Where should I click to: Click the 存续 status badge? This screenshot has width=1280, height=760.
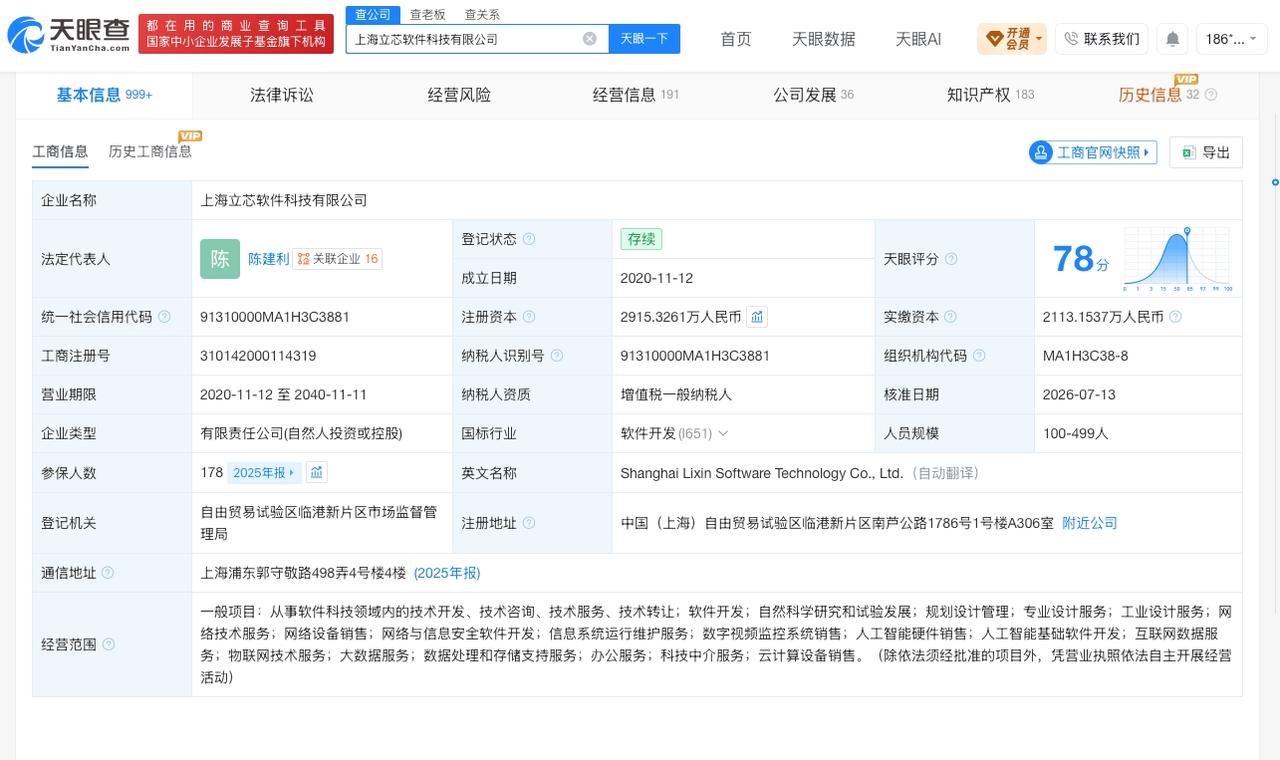641,239
